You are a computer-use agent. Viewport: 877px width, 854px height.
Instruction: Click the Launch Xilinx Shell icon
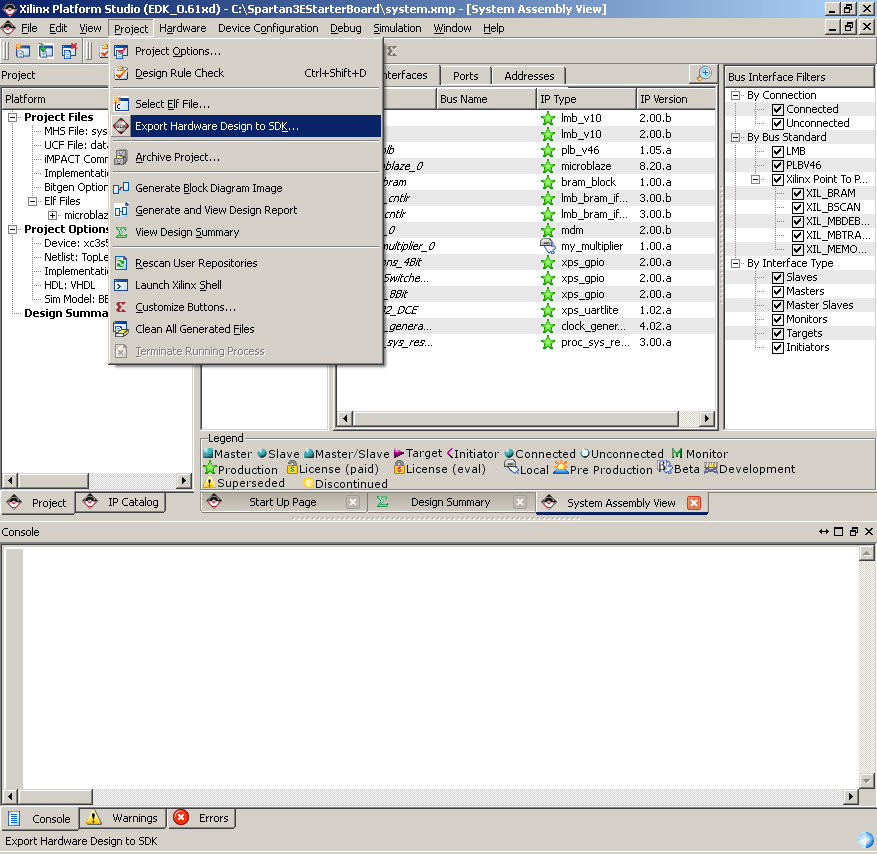(121, 285)
